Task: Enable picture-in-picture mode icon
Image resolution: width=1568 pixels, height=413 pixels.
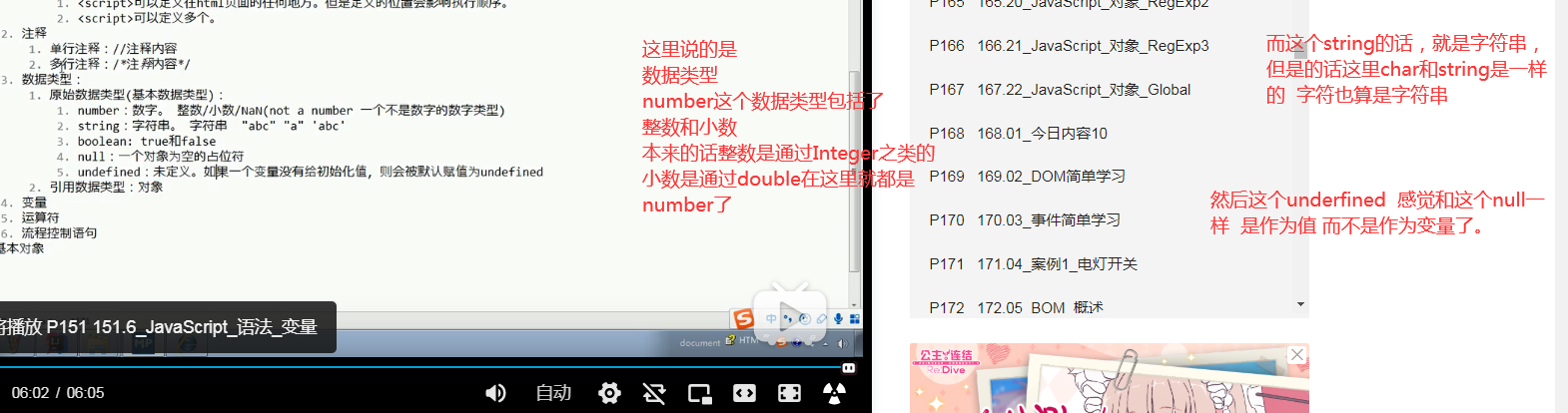Action: 700,393
